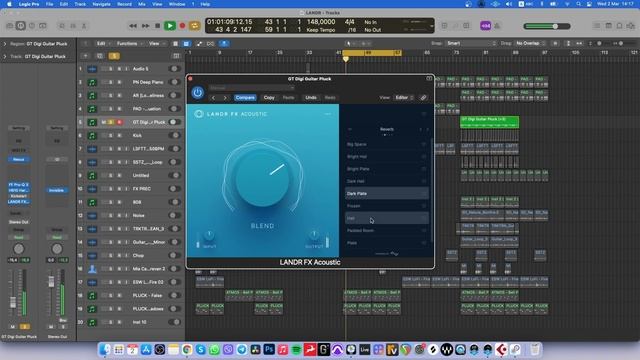Toggle on/off switch for GT Digi Pluck track
640x360 pixels.
tap(174, 122)
